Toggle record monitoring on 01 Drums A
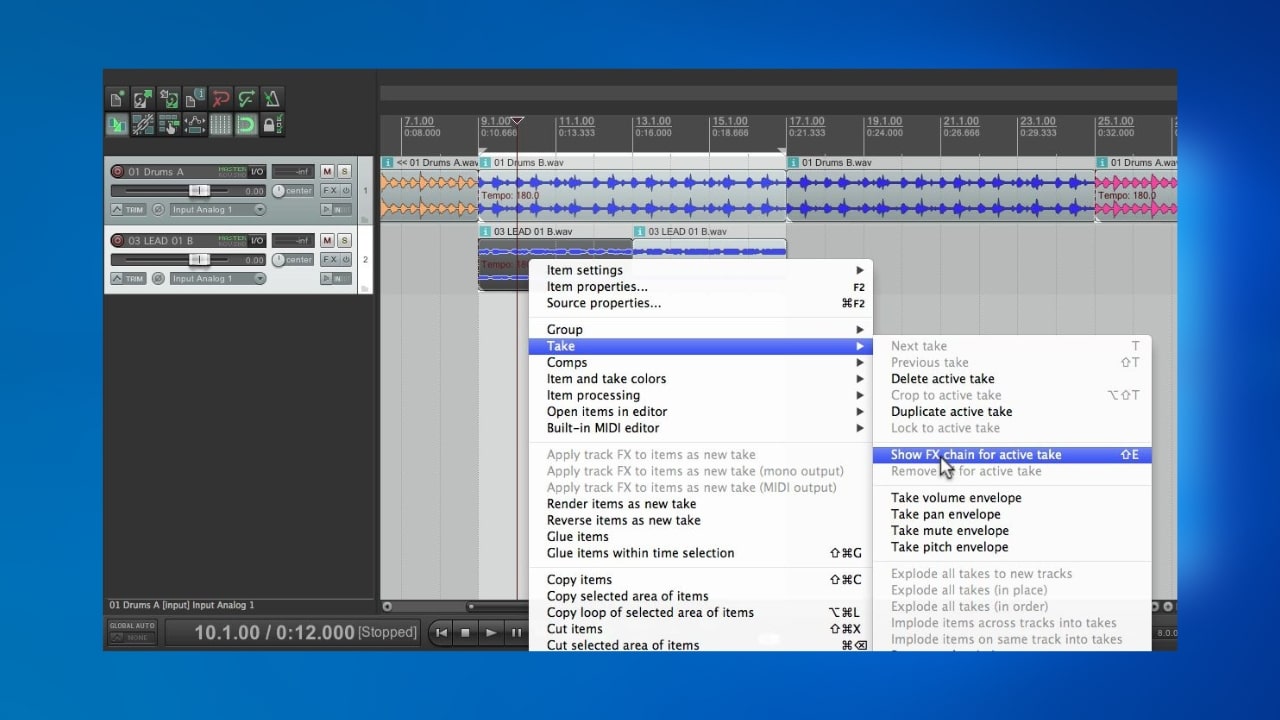Screen dimensions: 1280x720 point(326,210)
